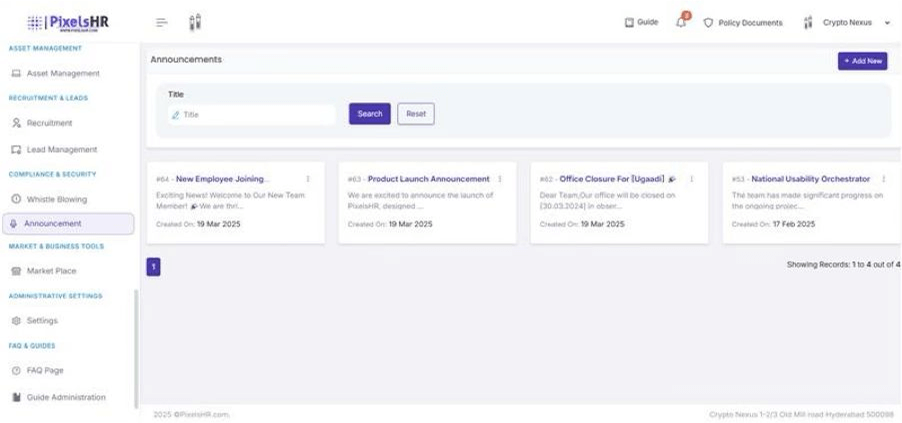Go to Lead Management
The height and width of the screenshot is (423, 902).
click(x=61, y=149)
